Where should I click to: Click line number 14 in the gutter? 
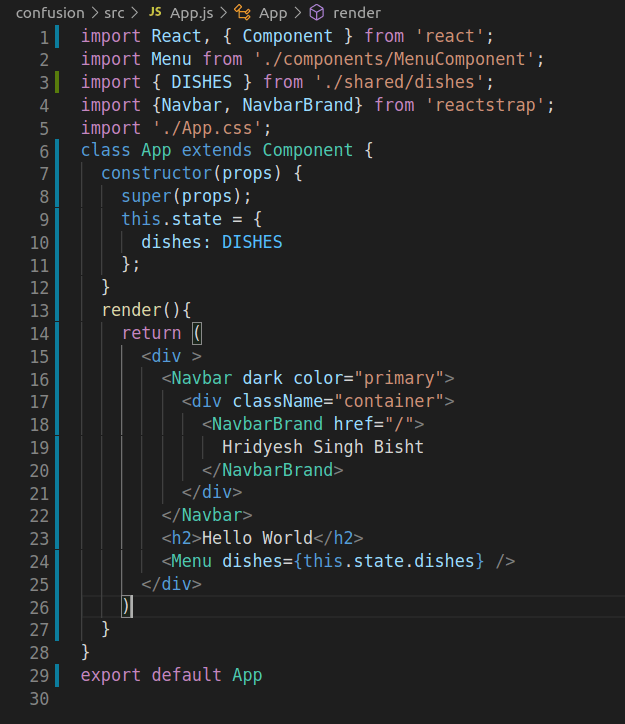(39, 333)
